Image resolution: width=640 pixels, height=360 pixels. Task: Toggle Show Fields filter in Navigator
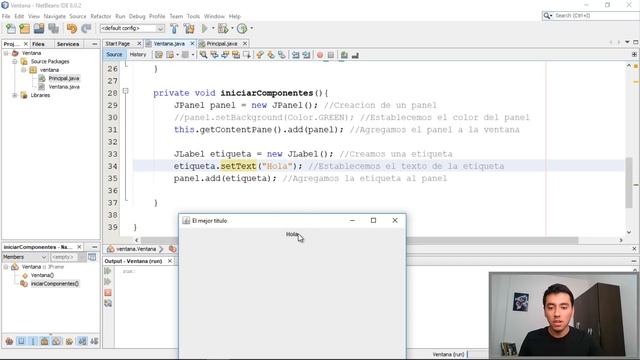pos(21,341)
